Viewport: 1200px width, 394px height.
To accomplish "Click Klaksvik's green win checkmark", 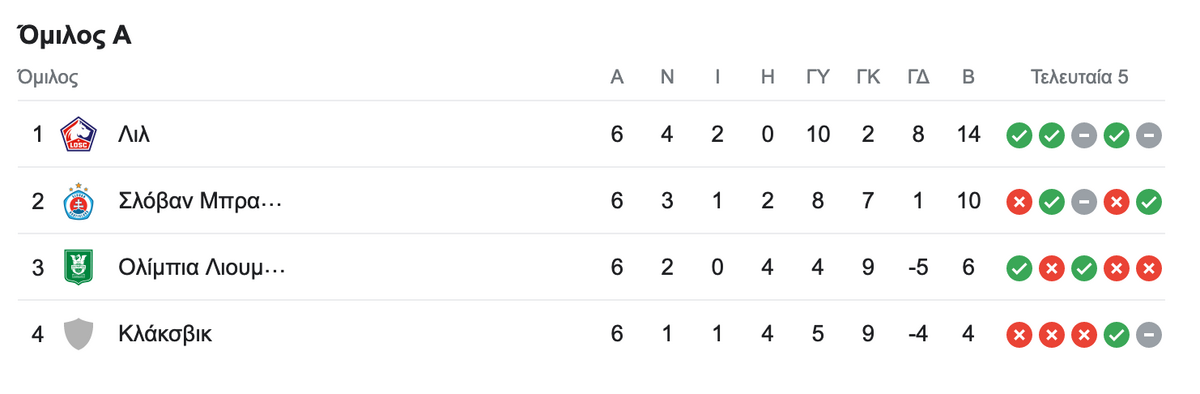I will [x=1116, y=335].
